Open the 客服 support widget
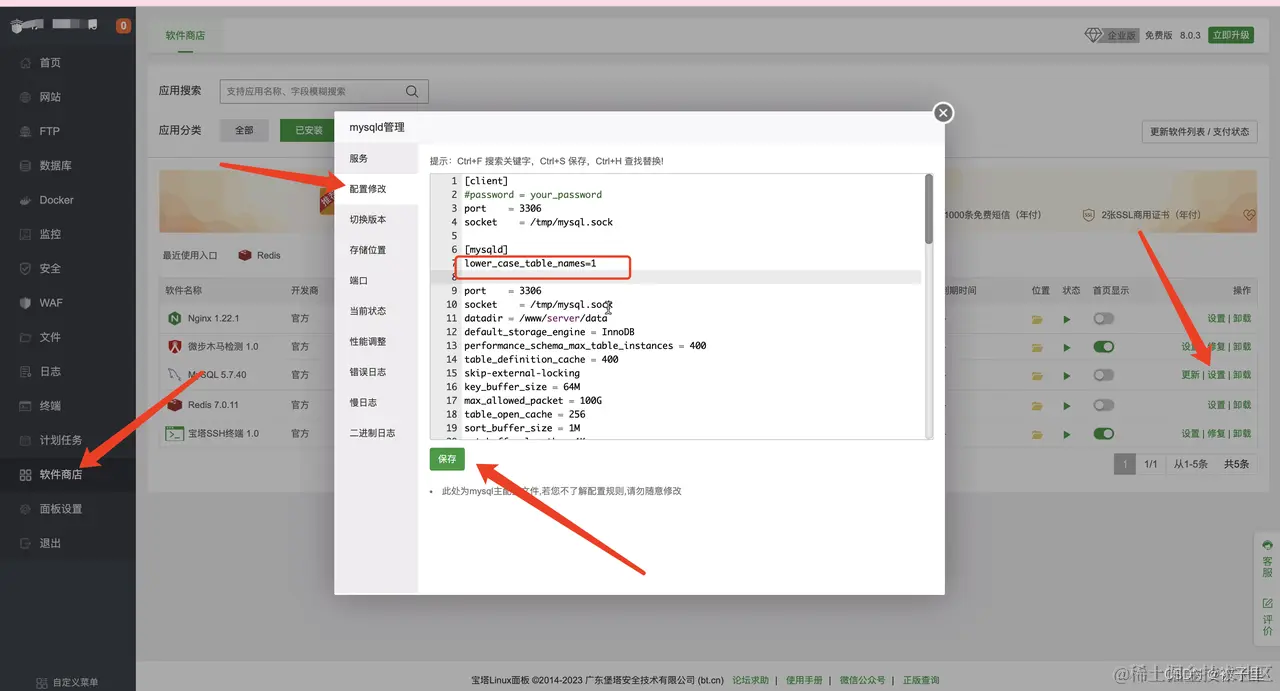Image resolution: width=1280 pixels, height=691 pixels. tap(1267, 559)
